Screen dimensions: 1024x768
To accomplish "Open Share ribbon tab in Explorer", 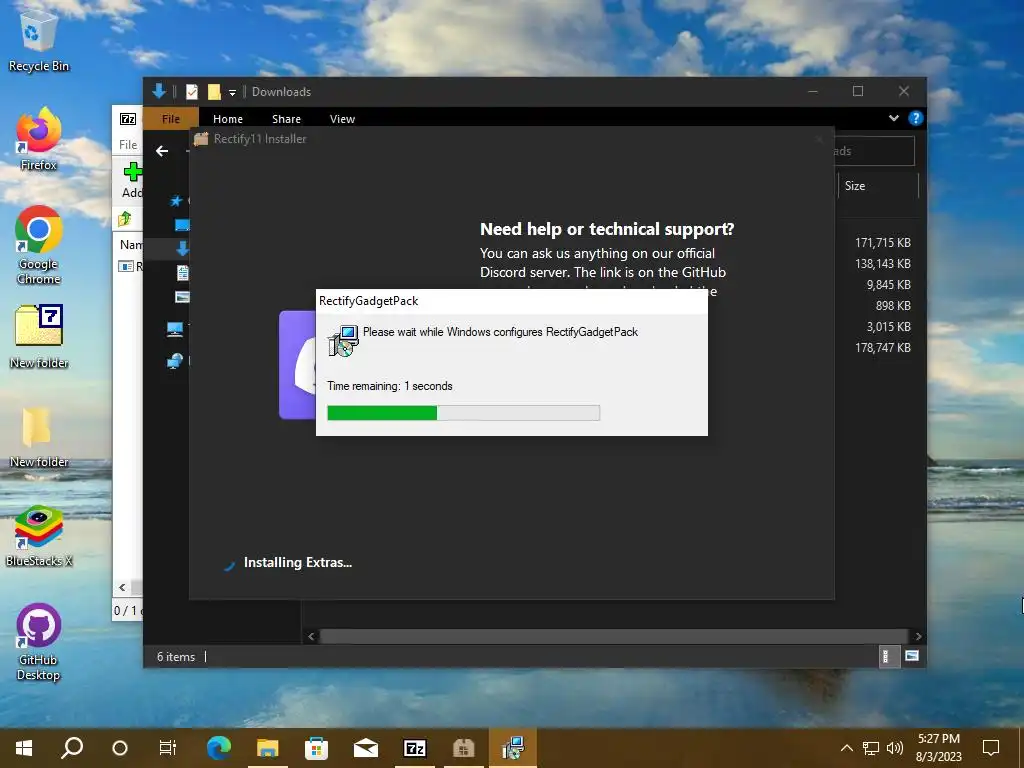I will point(286,119).
